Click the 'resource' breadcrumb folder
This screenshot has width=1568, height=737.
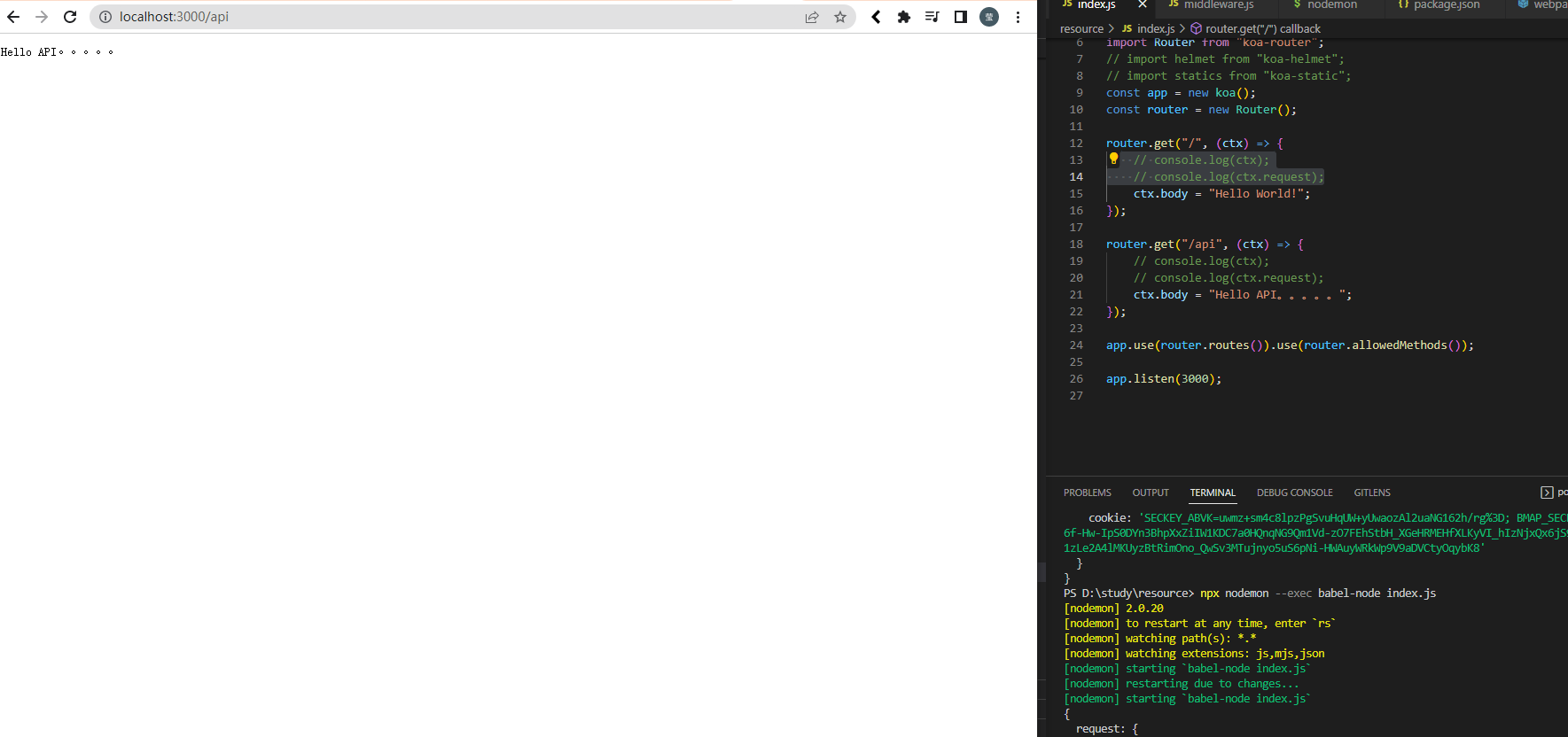click(x=1081, y=29)
